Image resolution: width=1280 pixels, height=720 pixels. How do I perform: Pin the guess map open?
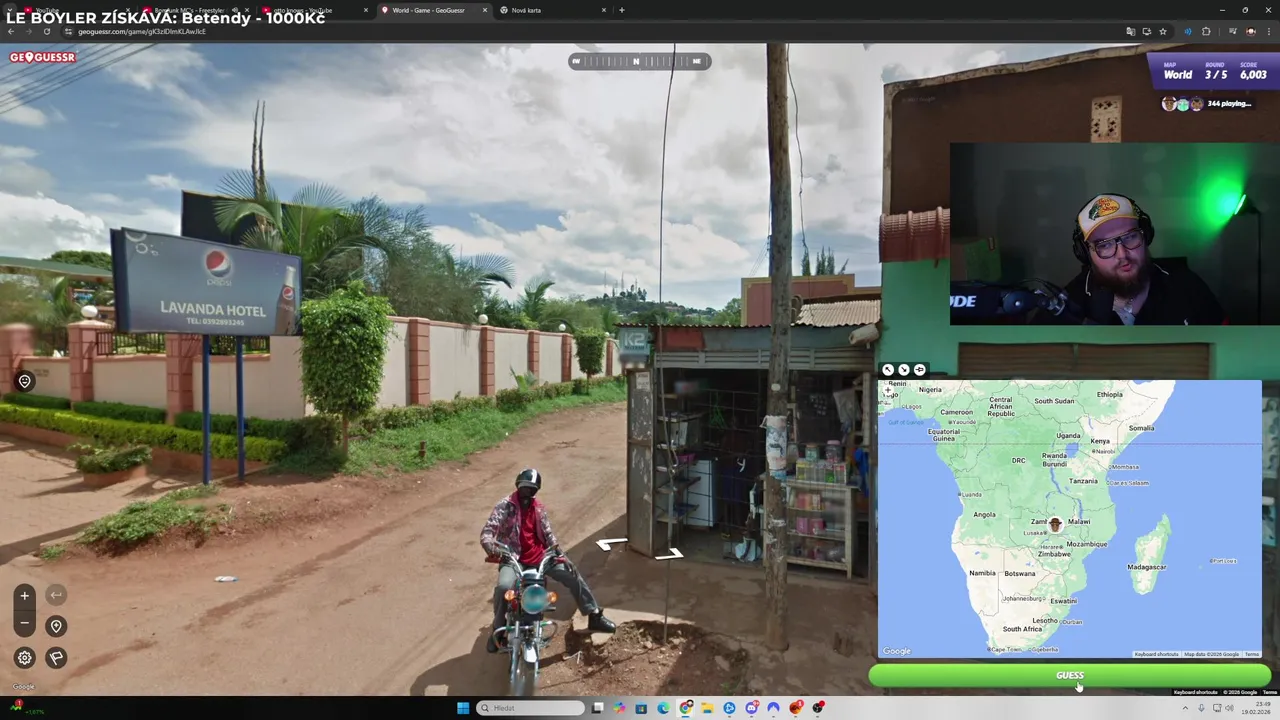pos(919,370)
